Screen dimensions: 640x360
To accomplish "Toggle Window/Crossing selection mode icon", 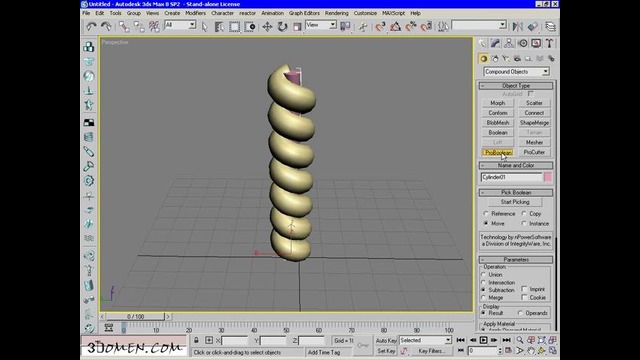I will click(x=249, y=27).
